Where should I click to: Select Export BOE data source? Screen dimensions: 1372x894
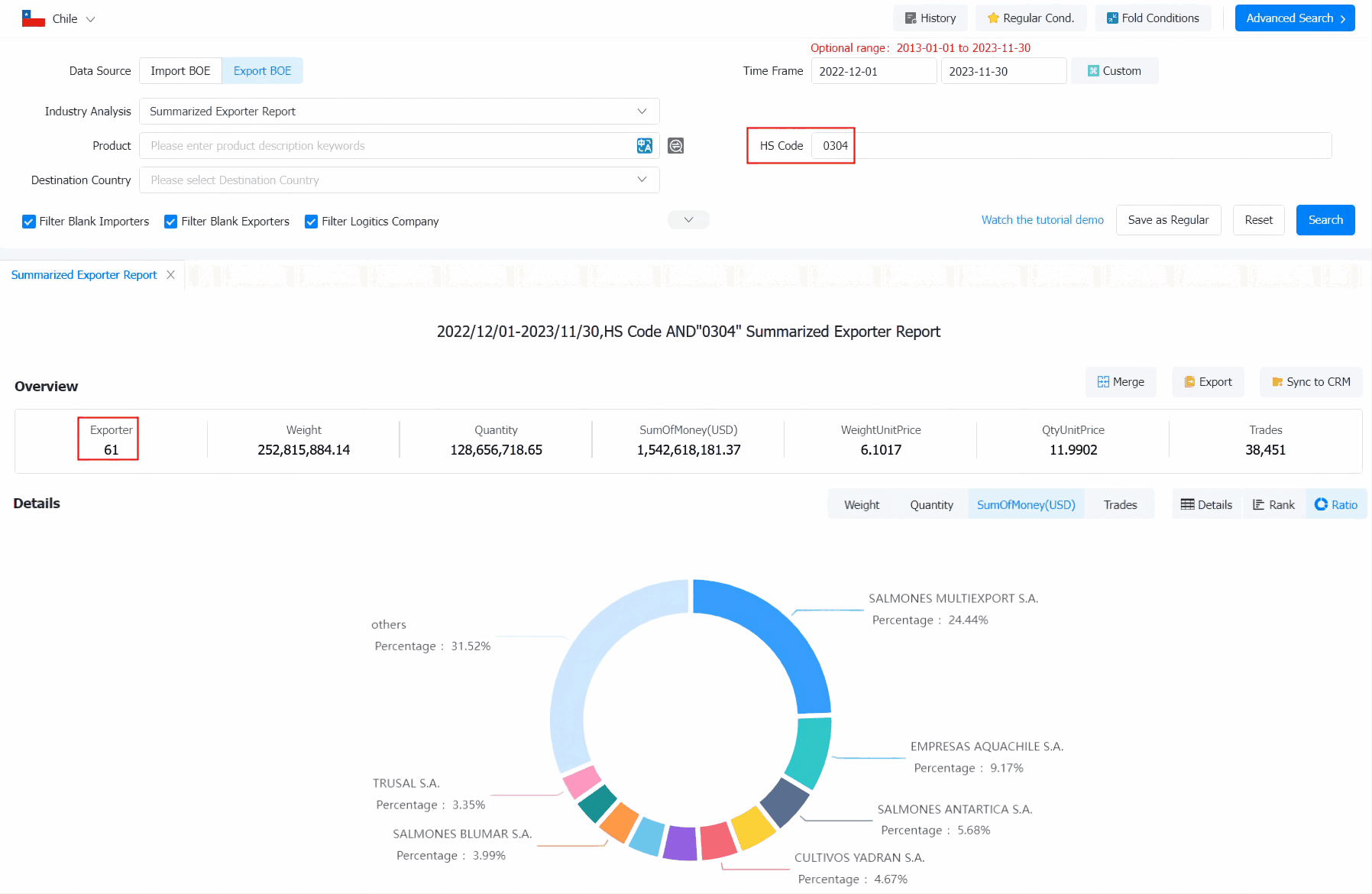click(262, 71)
